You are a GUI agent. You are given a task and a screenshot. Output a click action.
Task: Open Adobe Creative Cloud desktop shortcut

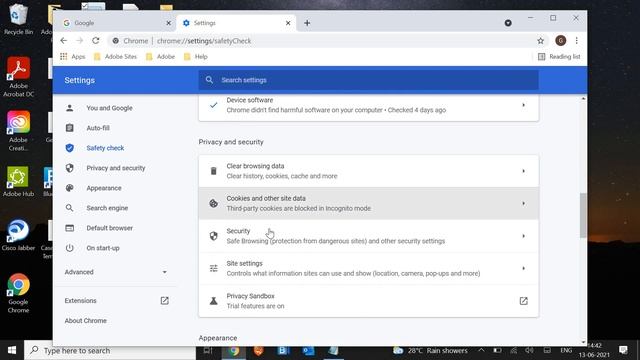[x=18, y=131]
